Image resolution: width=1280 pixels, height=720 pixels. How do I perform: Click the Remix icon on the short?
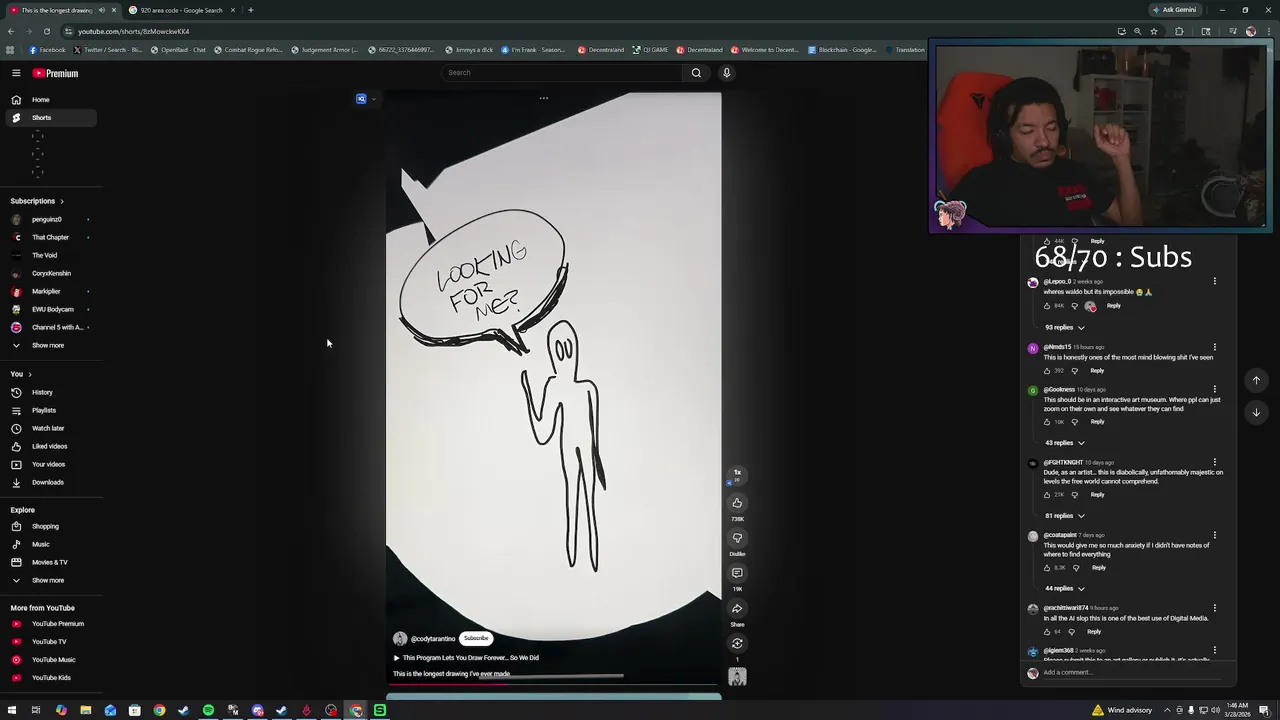[x=737, y=643]
